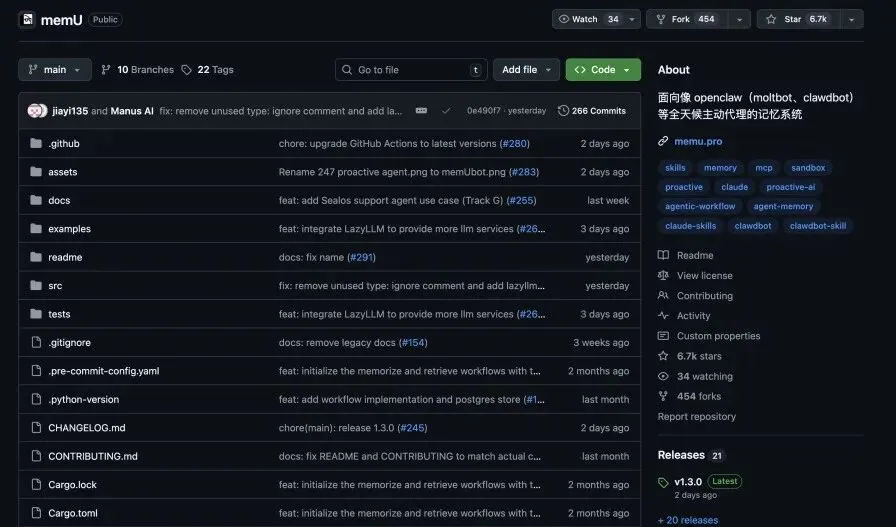Visit the memu.pro website link
The height and width of the screenshot is (527, 896).
coord(698,141)
